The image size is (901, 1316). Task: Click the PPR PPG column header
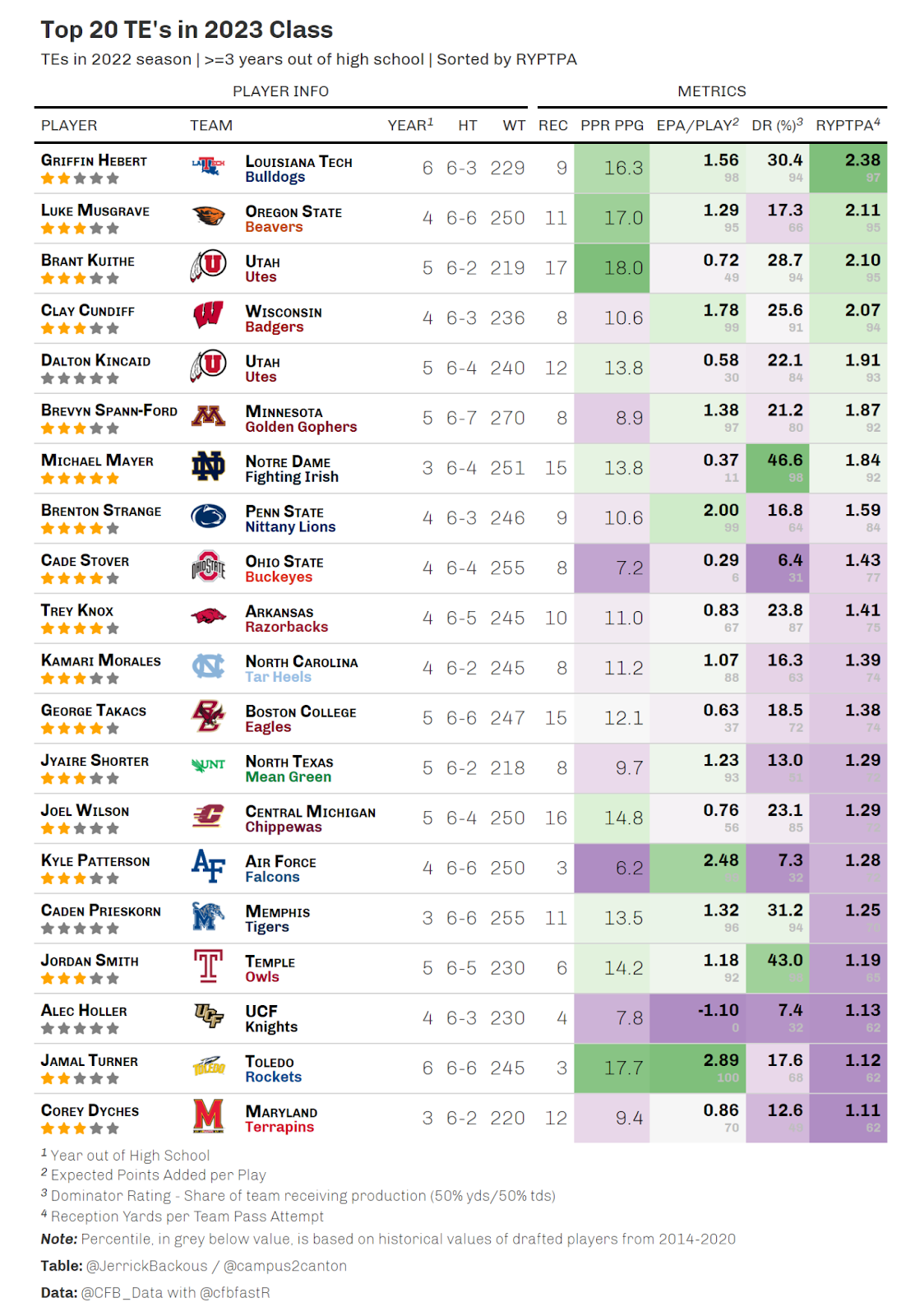(612, 125)
